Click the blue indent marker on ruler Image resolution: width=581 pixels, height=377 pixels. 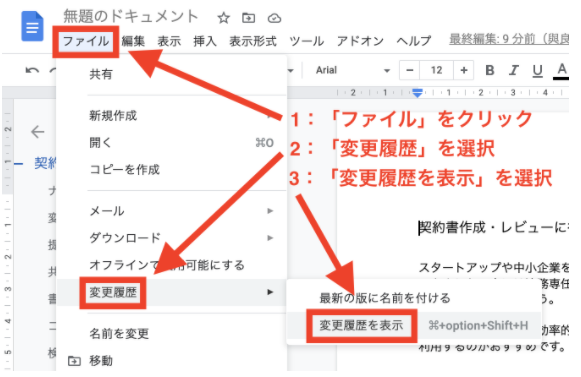(417, 93)
